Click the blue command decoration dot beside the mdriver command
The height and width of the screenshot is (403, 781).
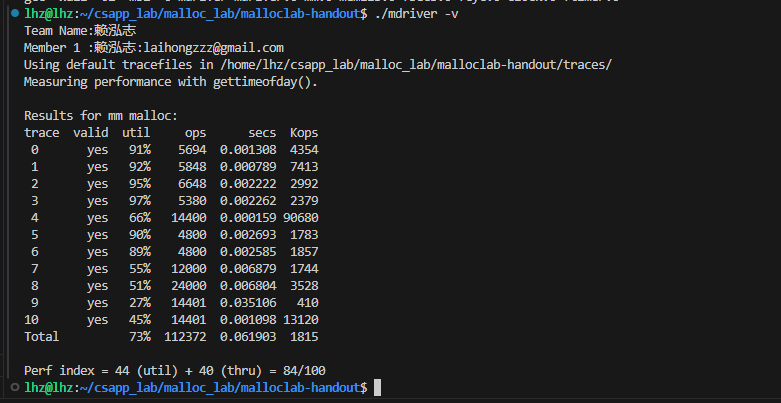coord(12,14)
